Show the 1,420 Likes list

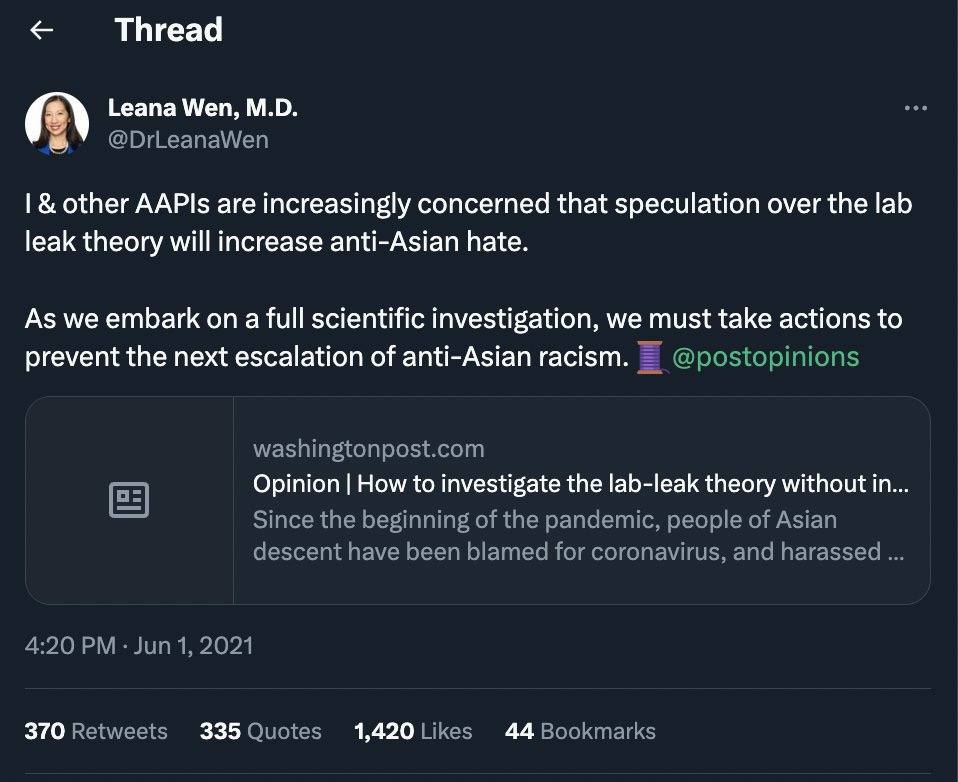click(413, 731)
